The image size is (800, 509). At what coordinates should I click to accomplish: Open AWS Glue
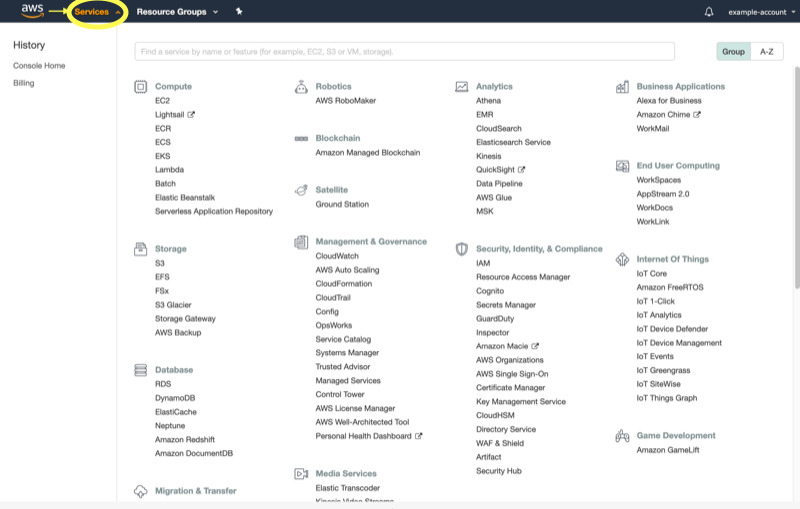click(494, 197)
